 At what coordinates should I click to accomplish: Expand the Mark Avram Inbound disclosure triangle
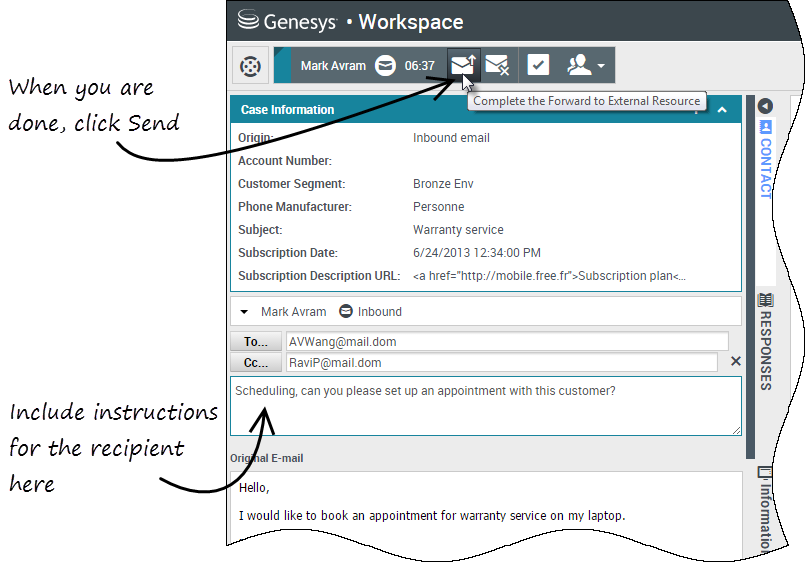(x=244, y=312)
